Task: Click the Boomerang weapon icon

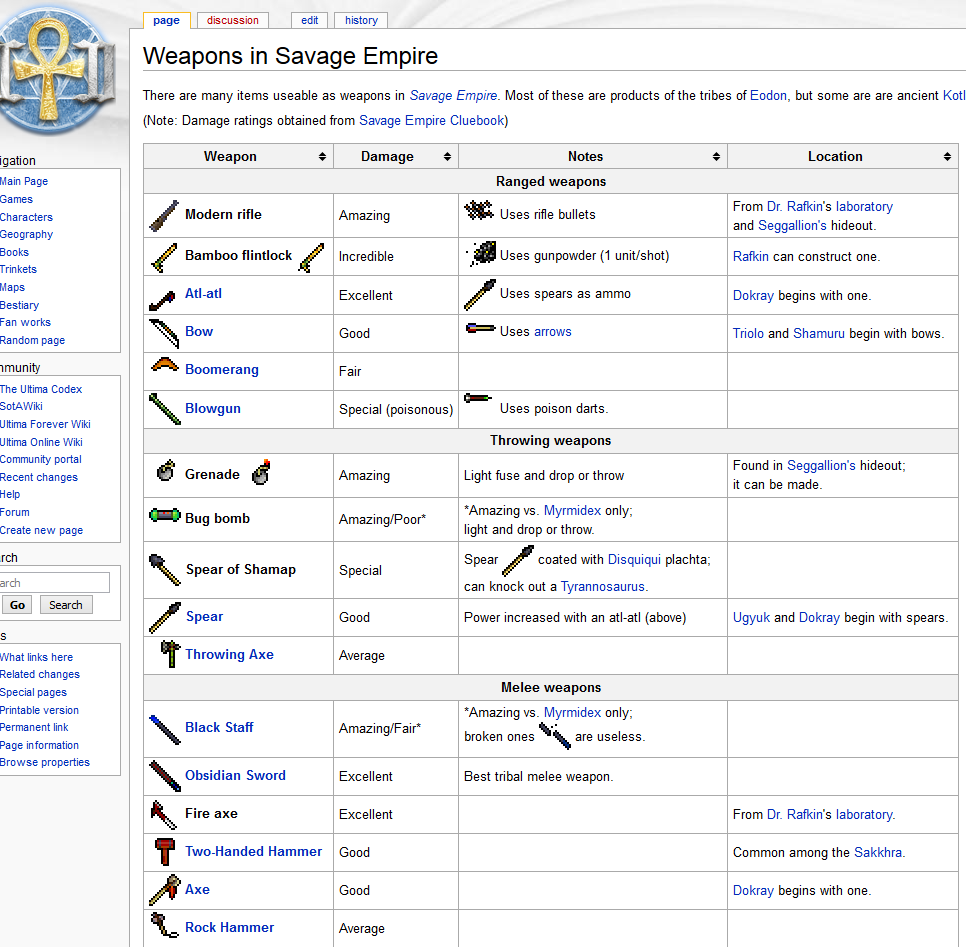Action: (164, 365)
